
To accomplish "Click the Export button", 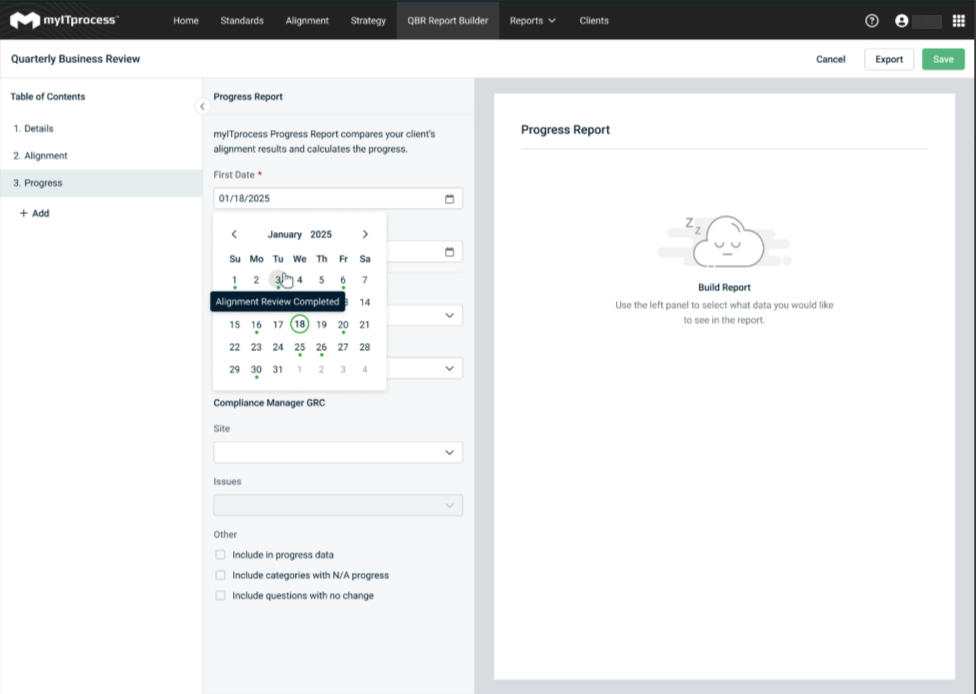I will click(x=888, y=59).
